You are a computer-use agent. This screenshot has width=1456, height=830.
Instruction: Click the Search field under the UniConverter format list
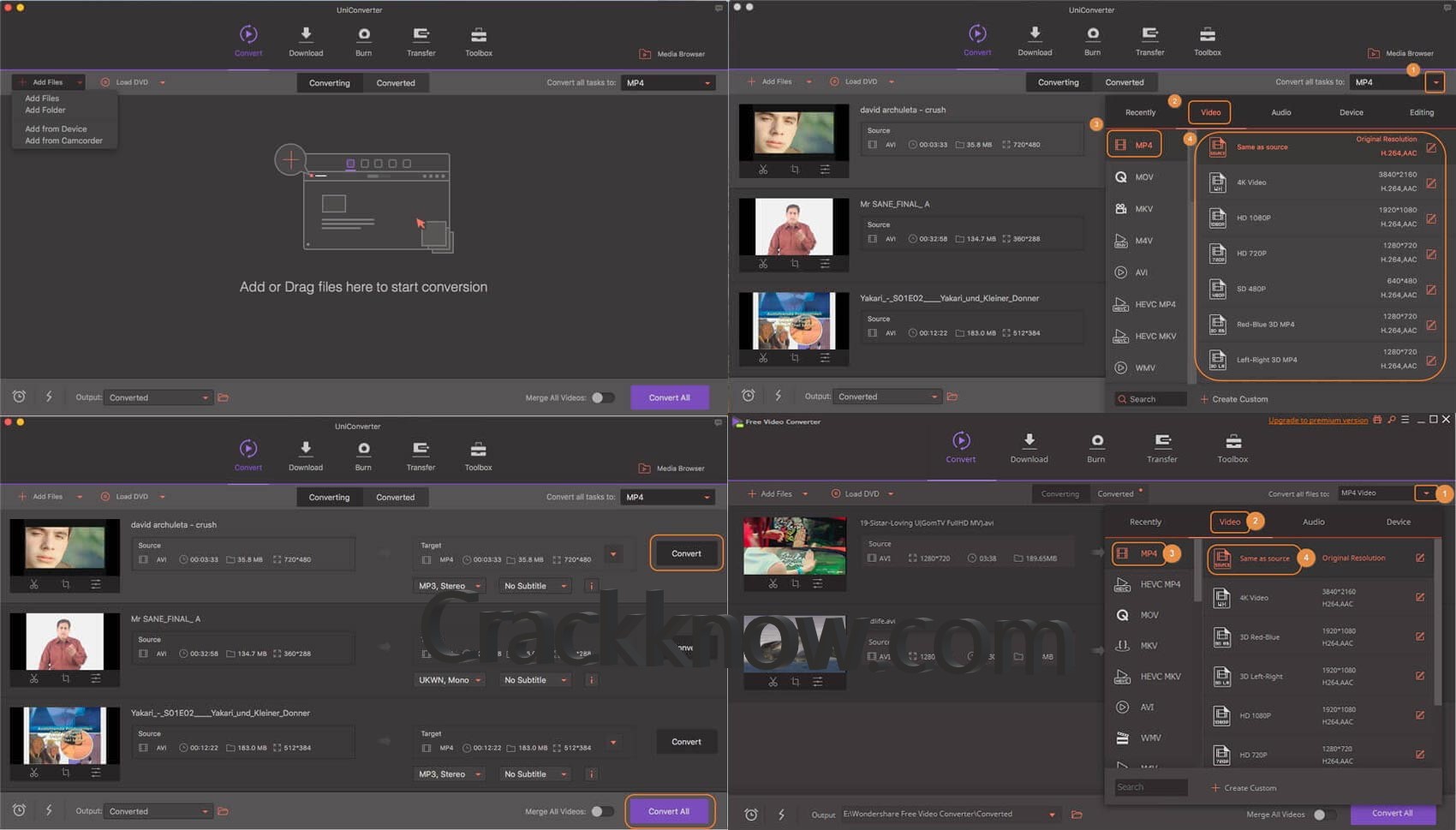1151,399
